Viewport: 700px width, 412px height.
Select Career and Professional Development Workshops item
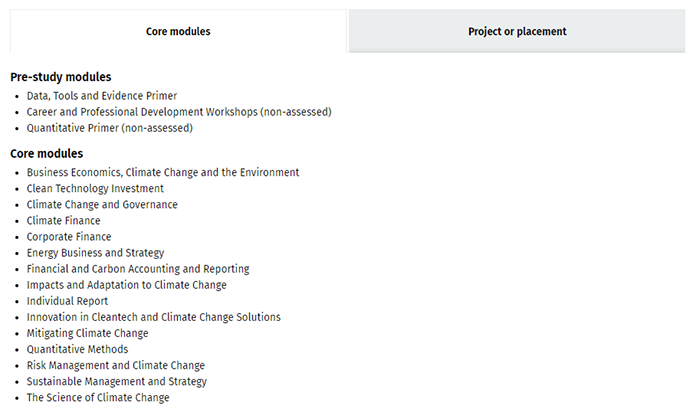[x=179, y=112]
